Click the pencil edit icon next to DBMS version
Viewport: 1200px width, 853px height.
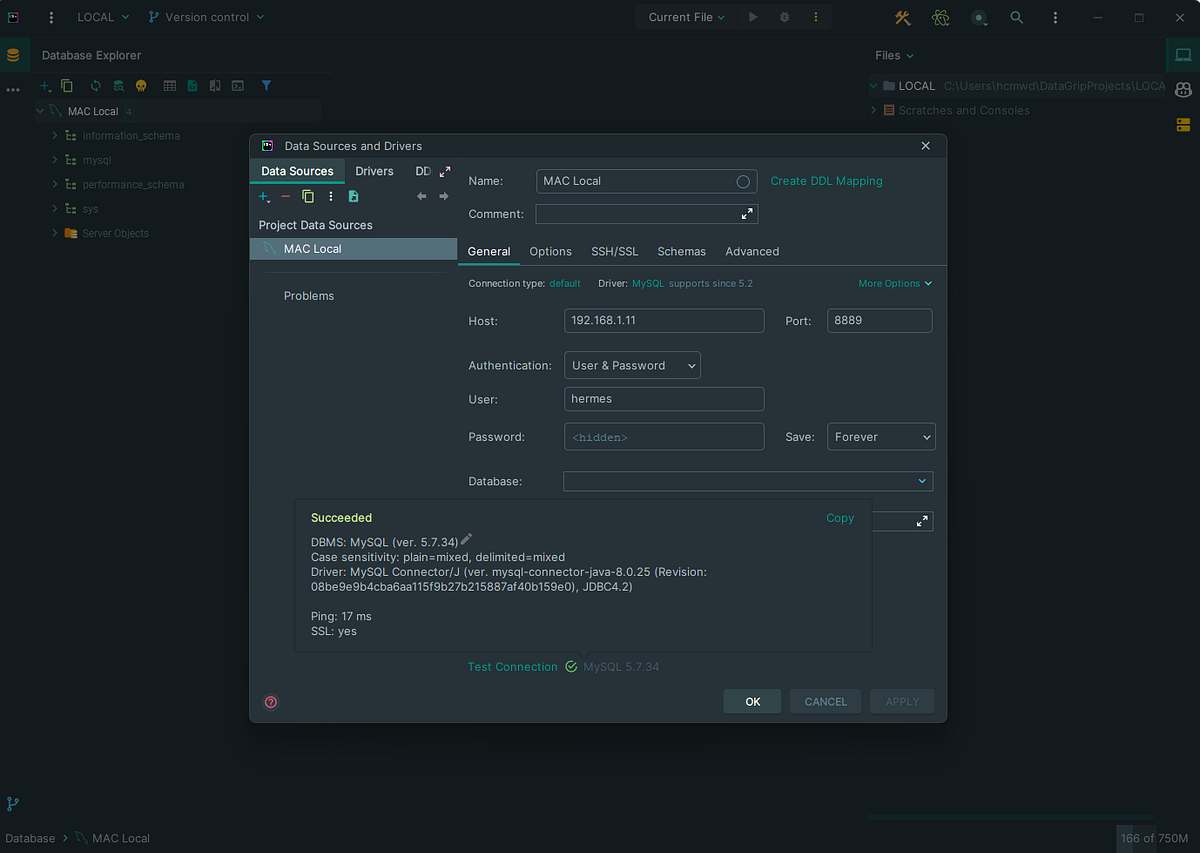pos(466,539)
